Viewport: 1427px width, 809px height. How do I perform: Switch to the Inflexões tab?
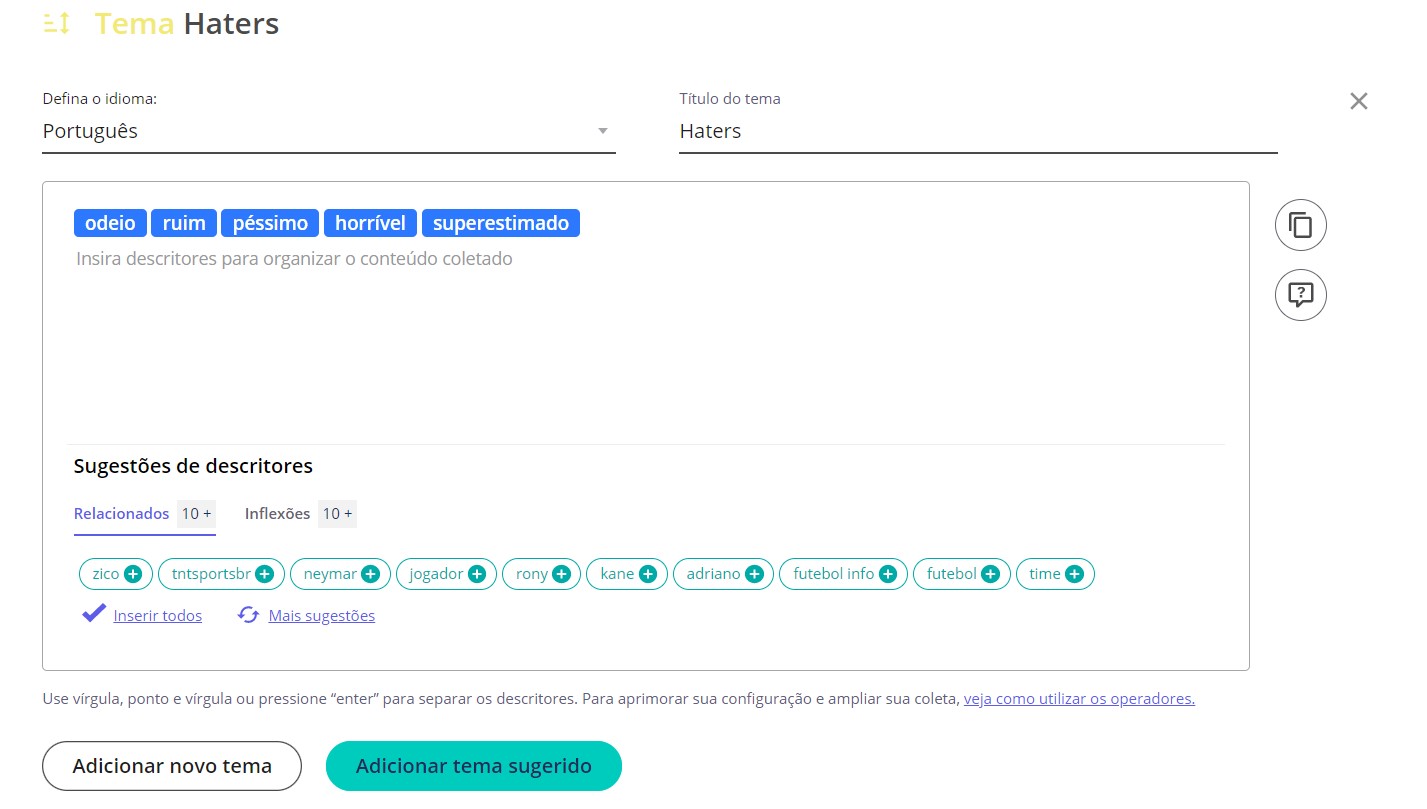(x=278, y=514)
